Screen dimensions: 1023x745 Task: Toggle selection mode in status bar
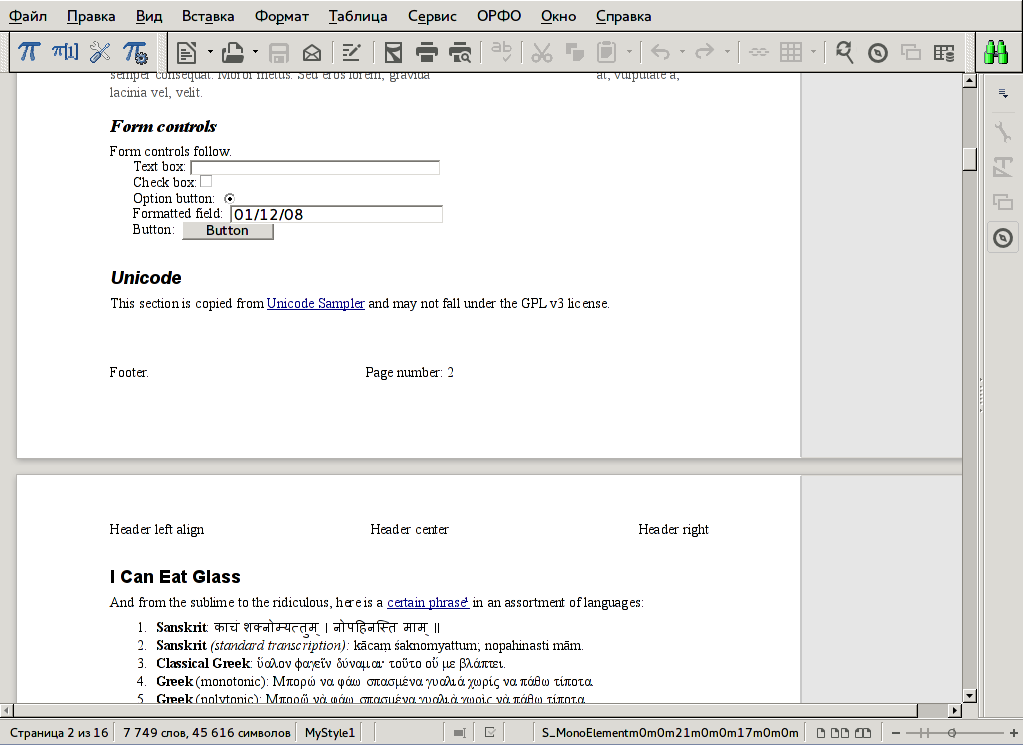click(x=459, y=733)
